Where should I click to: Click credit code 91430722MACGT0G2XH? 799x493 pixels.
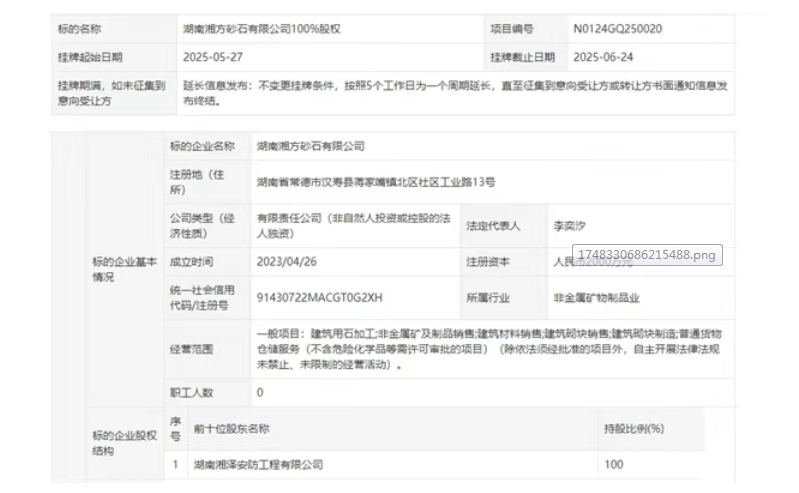[319, 298]
